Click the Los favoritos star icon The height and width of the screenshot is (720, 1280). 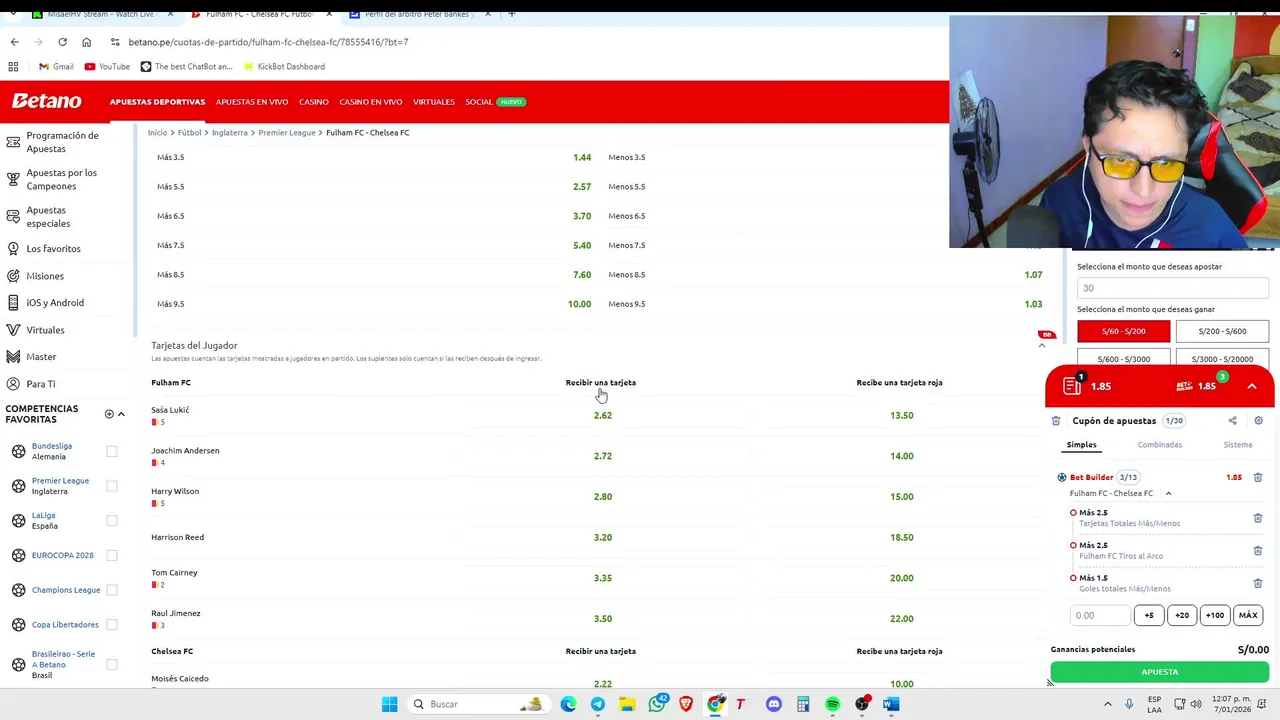[13, 248]
